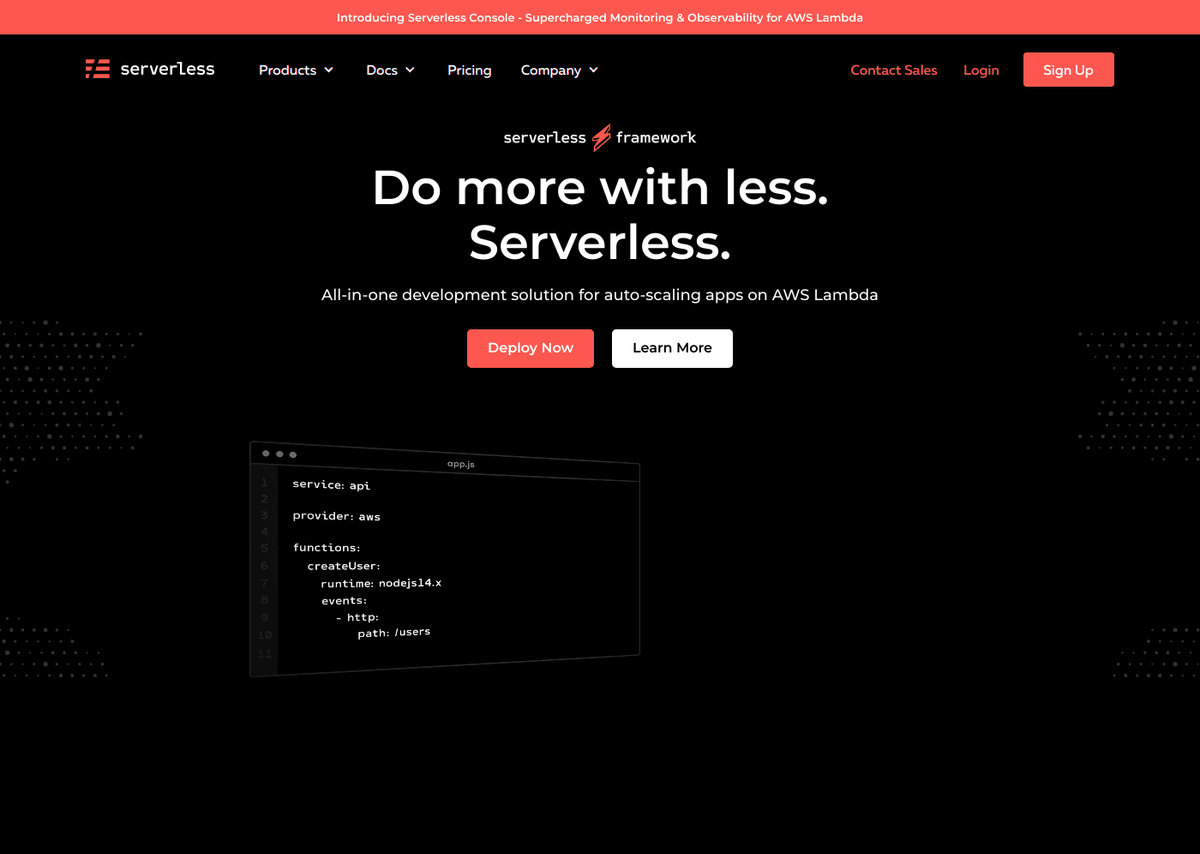Image resolution: width=1200 pixels, height=854 pixels.
Task: Expand the Products dropdown chevron
Action: tap(328, 70)
